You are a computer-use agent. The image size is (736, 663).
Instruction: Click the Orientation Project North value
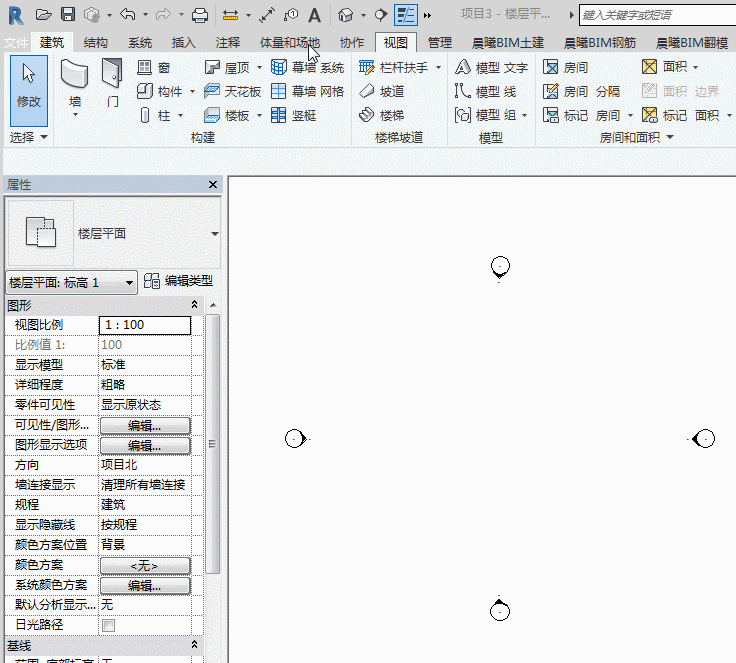coord(145,465)
